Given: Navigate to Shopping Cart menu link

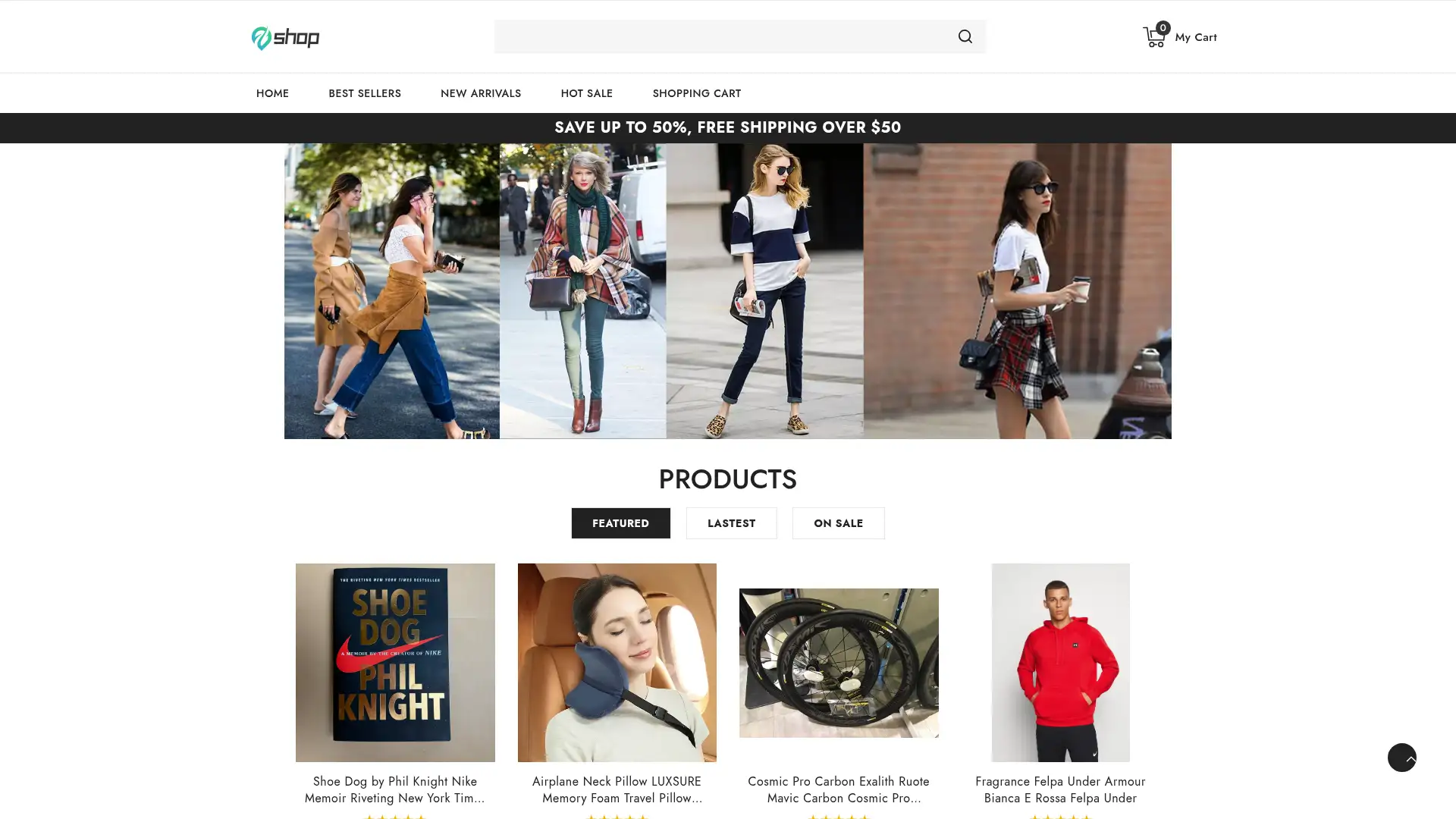Looking at the screenshot, I should pyautogui.click(x=696, y=93).
